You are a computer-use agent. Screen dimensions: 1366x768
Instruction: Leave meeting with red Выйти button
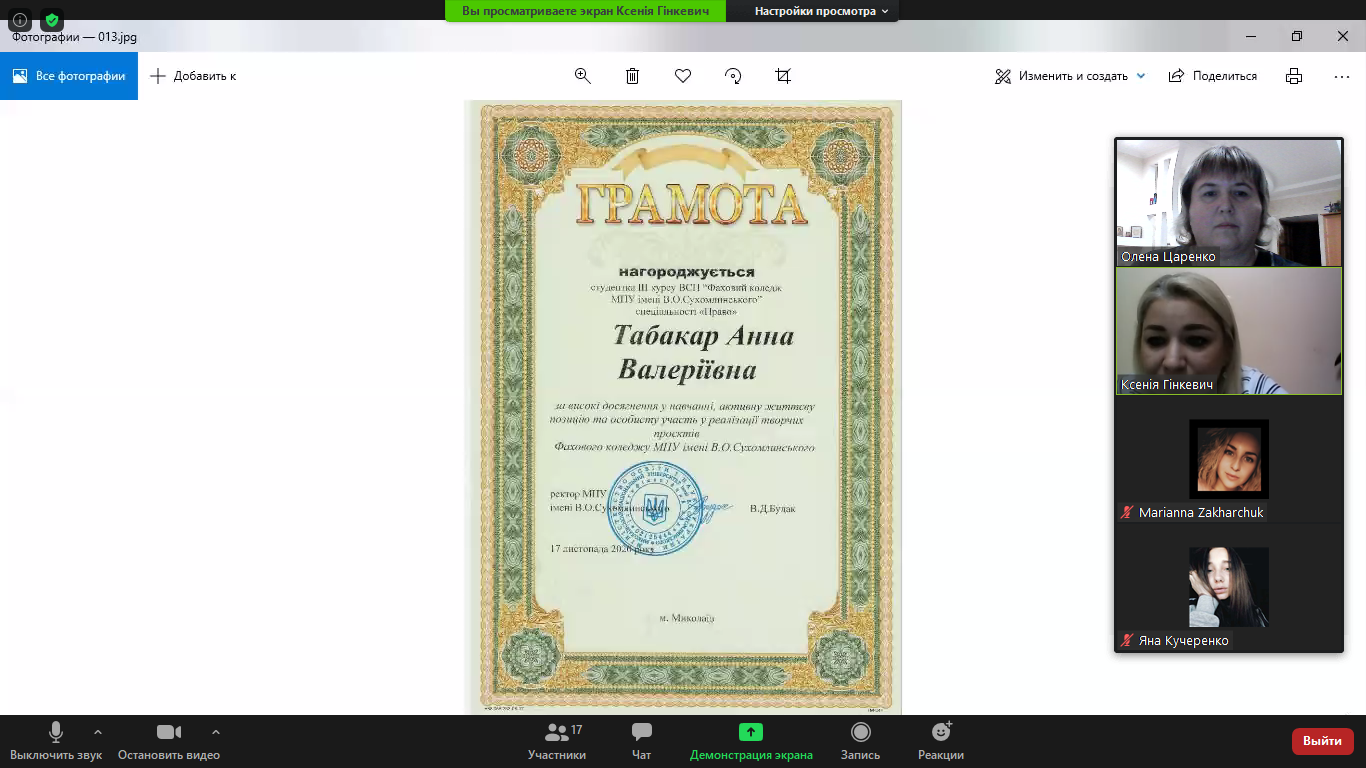[x=1322, y=741]
